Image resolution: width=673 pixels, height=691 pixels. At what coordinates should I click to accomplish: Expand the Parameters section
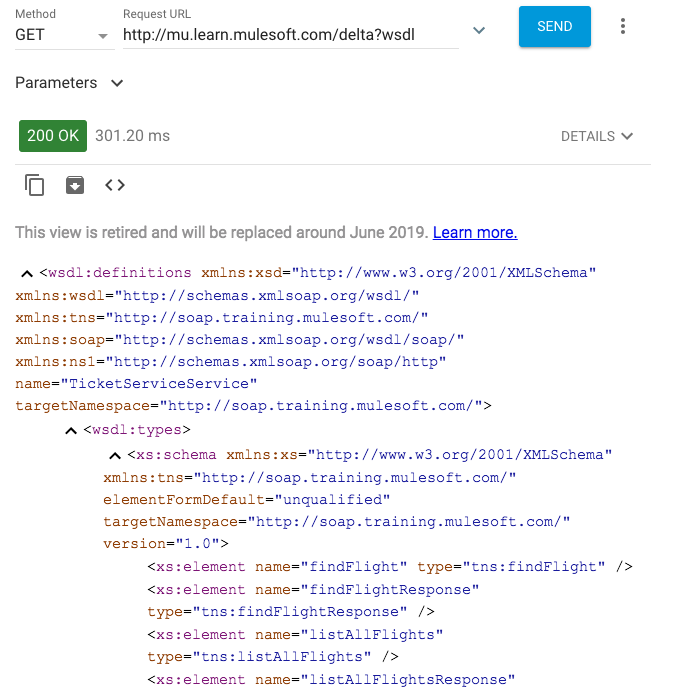[x=69, y=83]
